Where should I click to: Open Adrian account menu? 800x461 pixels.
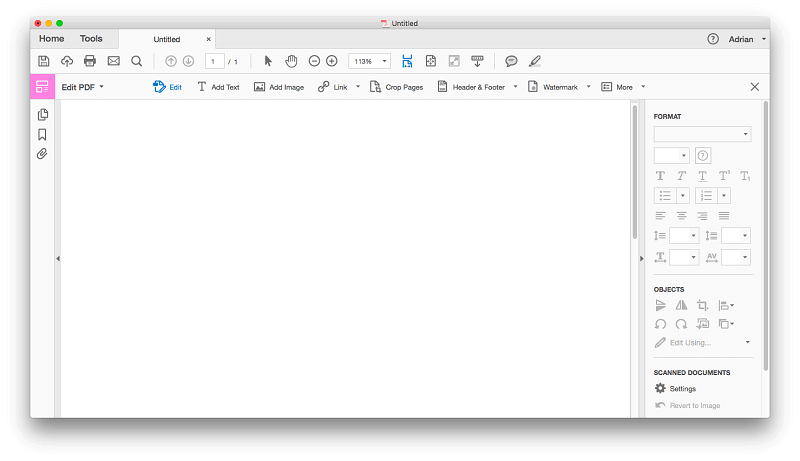point(747,39)
